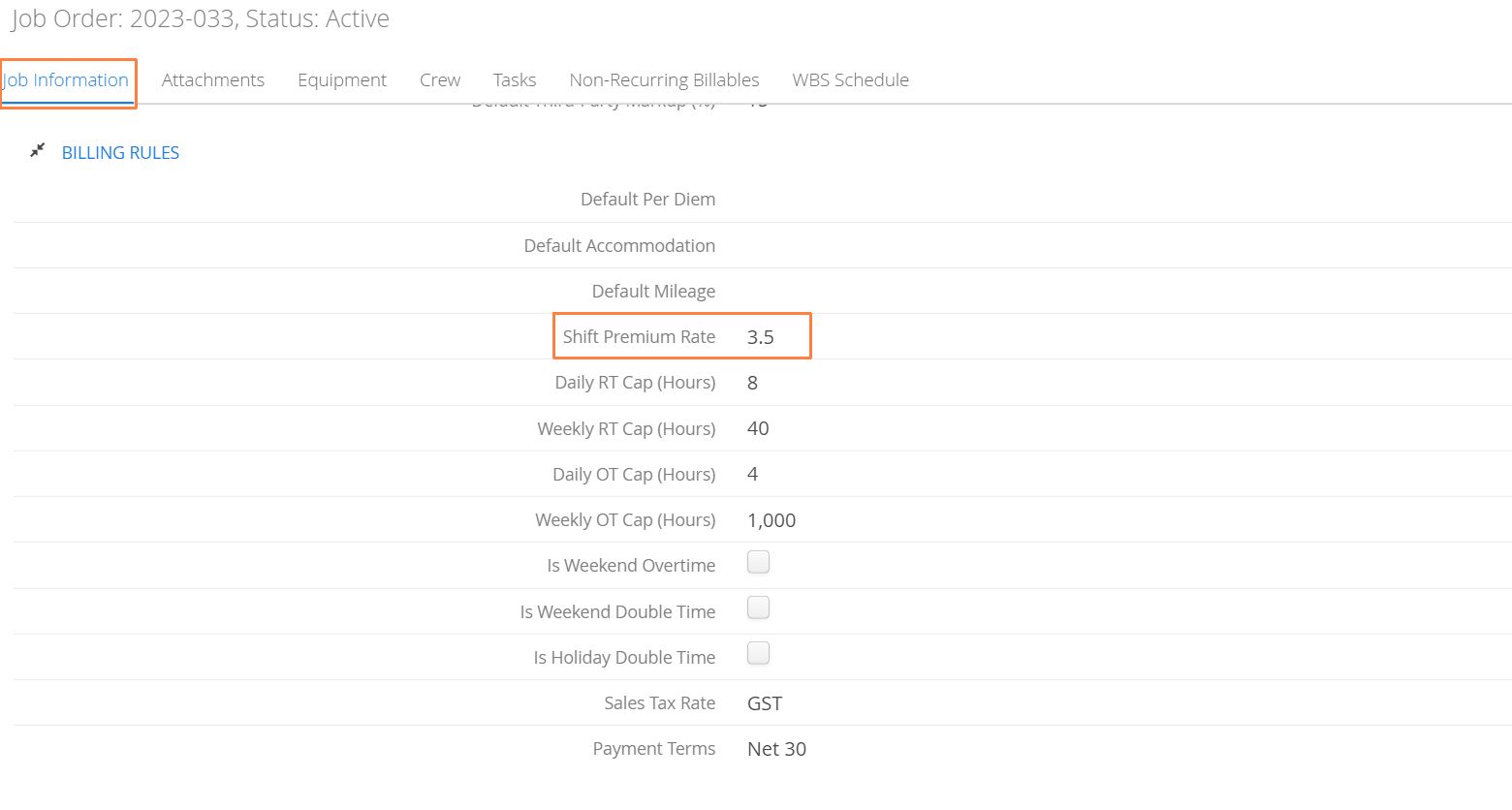The height and width of the screenshot is (810, 1512).
Task: Open the Equipment tab
Action: pos(342,80)
